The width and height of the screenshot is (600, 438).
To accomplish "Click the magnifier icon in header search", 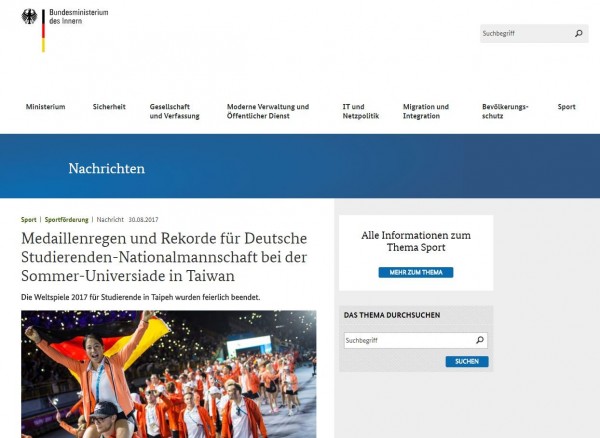I will pos(579,33).
